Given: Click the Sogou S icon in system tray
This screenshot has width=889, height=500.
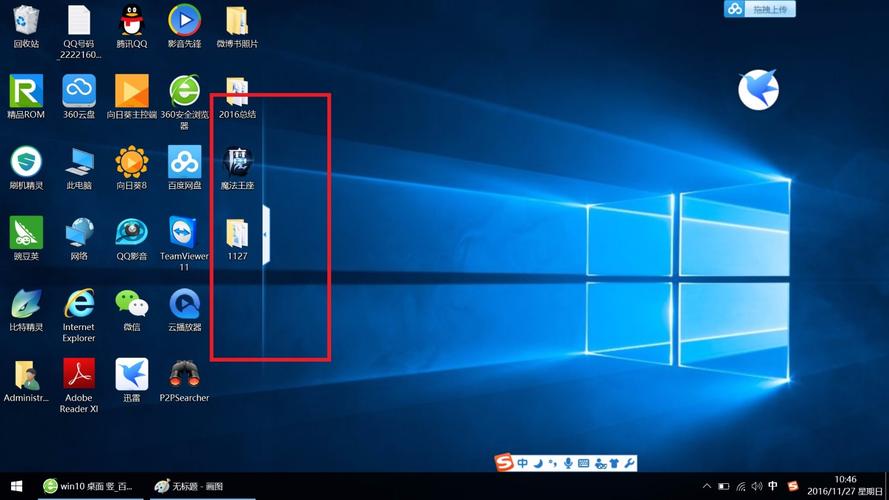Looking at the screenshot, I should tap(793, 486).
